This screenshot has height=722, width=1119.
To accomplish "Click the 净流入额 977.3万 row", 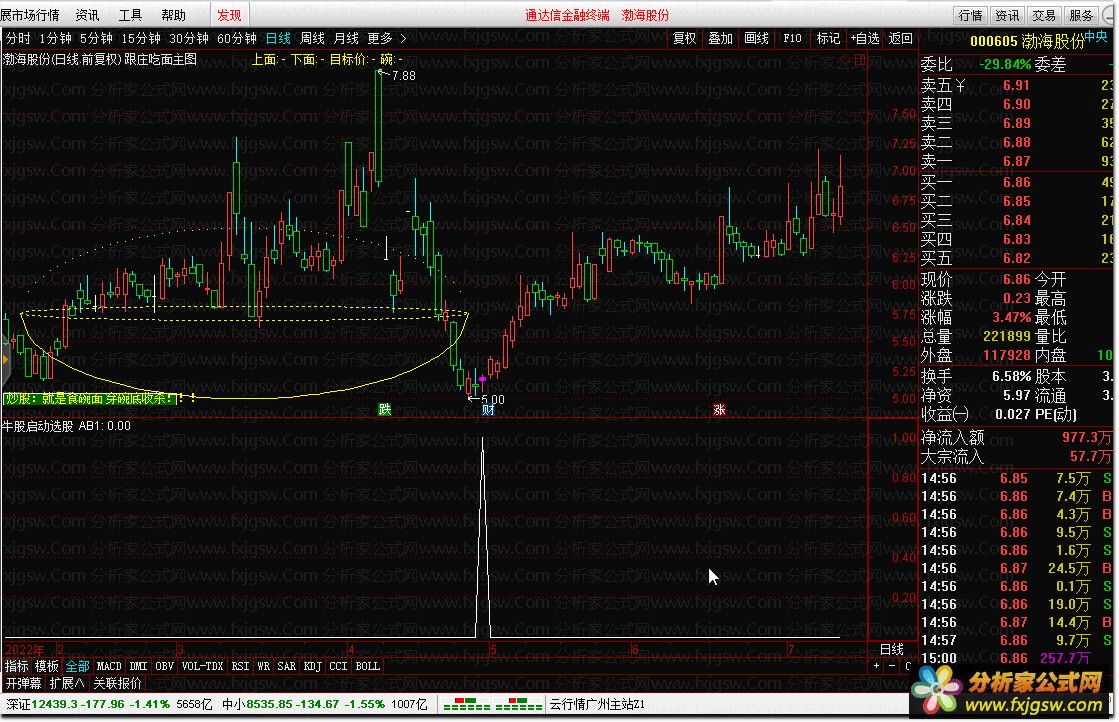I will click(x=1016, y=437).
